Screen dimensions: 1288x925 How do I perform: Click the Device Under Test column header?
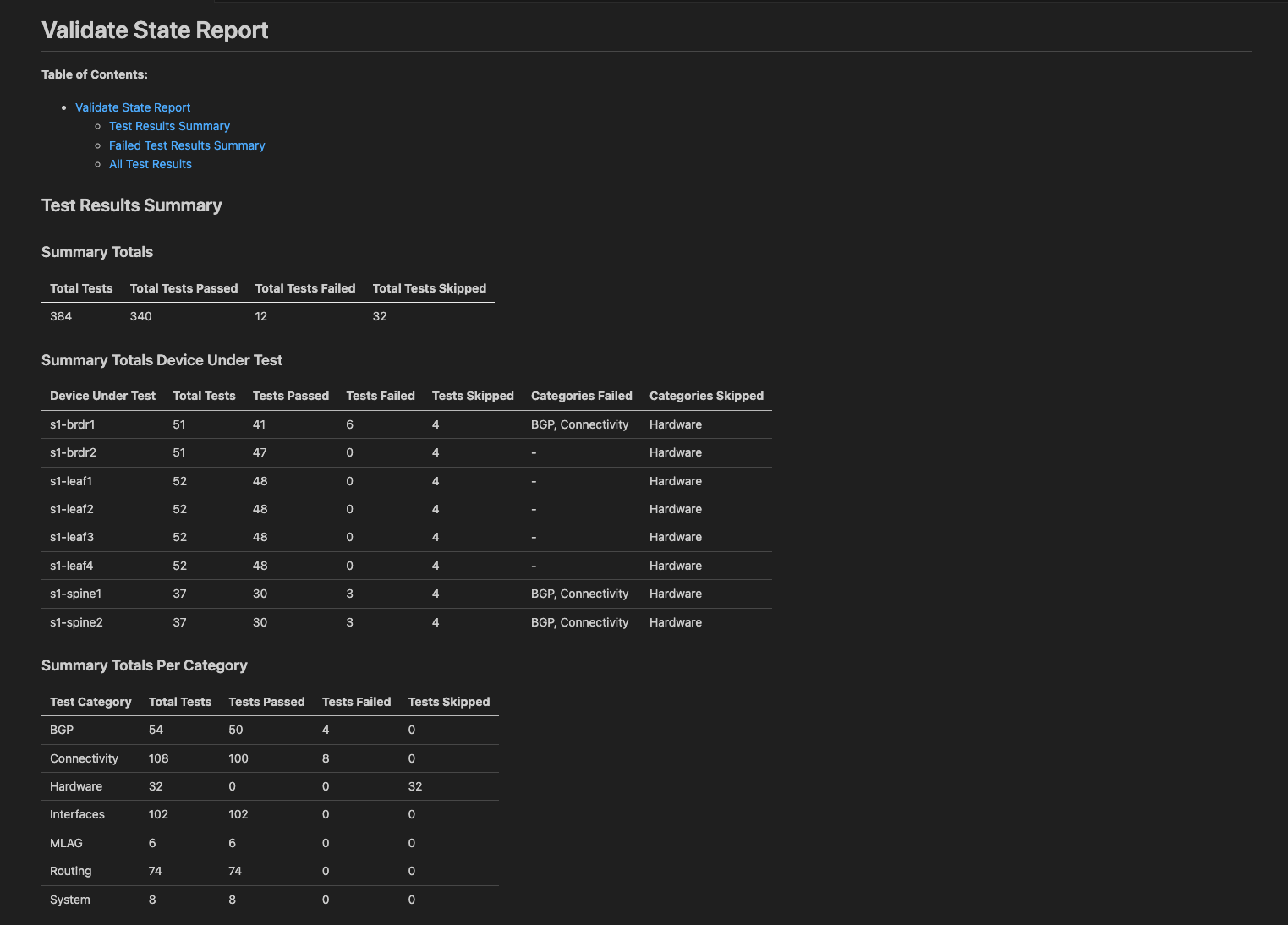tap(102, 396)
